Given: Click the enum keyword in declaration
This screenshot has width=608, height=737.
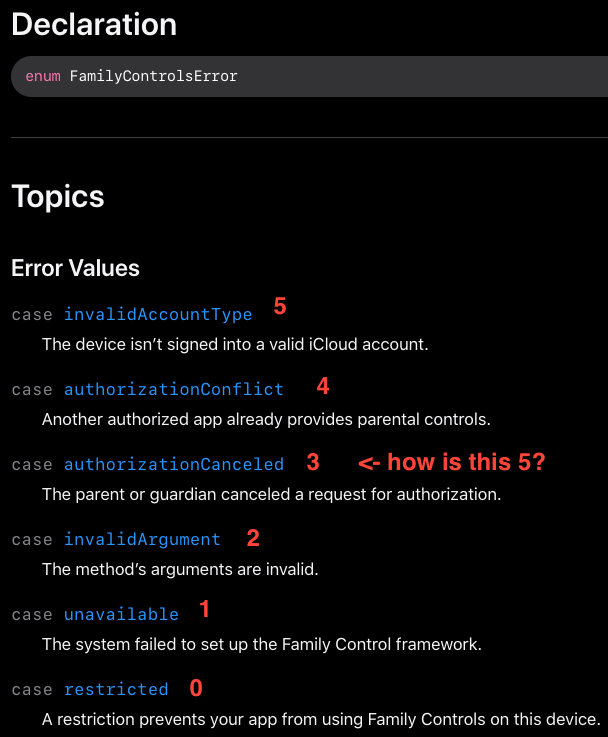Looking at the screenshot, I should (43, 76).
